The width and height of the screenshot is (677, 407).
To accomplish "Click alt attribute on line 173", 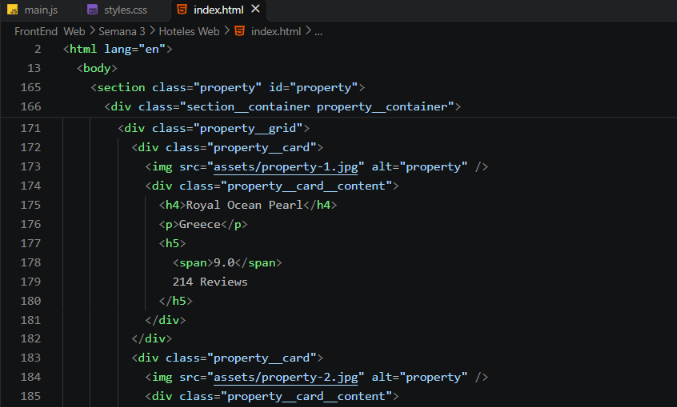I will [419, 167].
